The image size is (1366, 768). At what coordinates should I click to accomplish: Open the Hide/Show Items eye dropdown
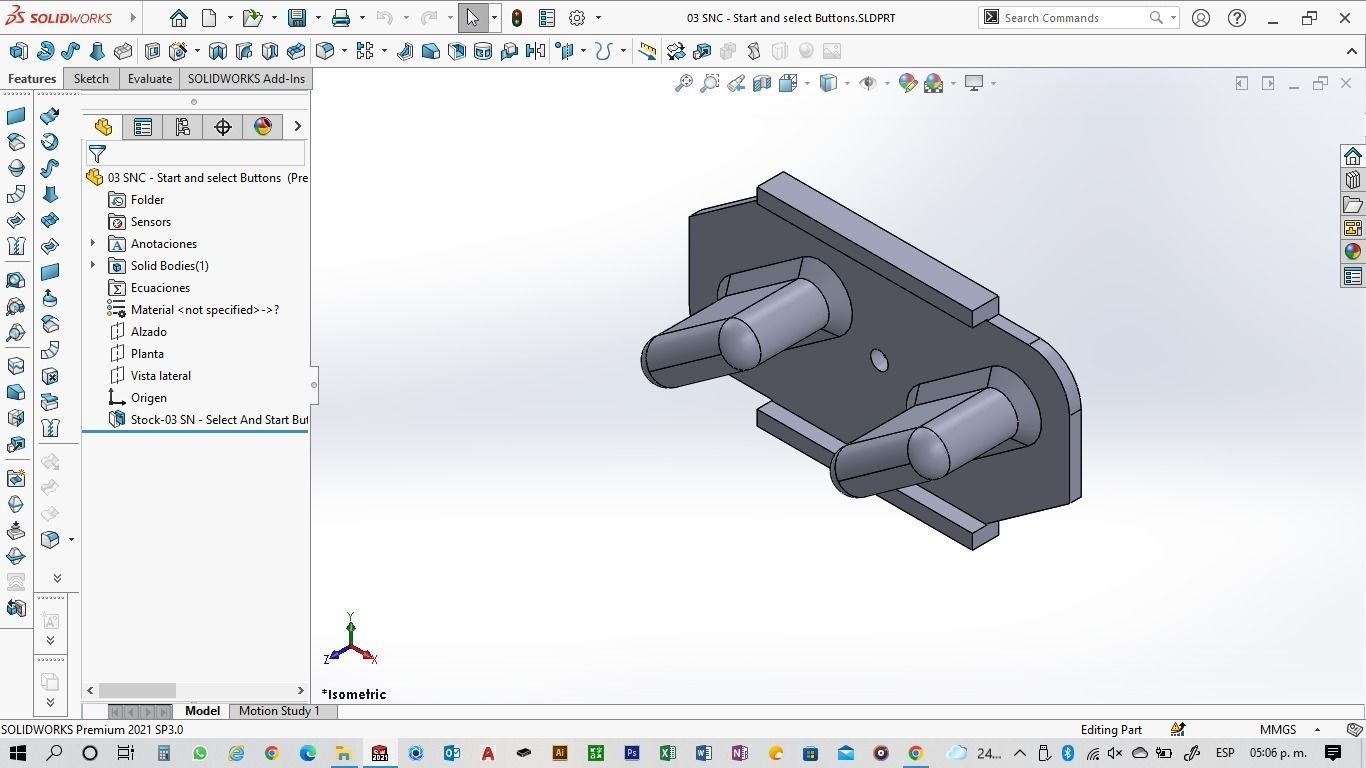click(x=886, y=83)
